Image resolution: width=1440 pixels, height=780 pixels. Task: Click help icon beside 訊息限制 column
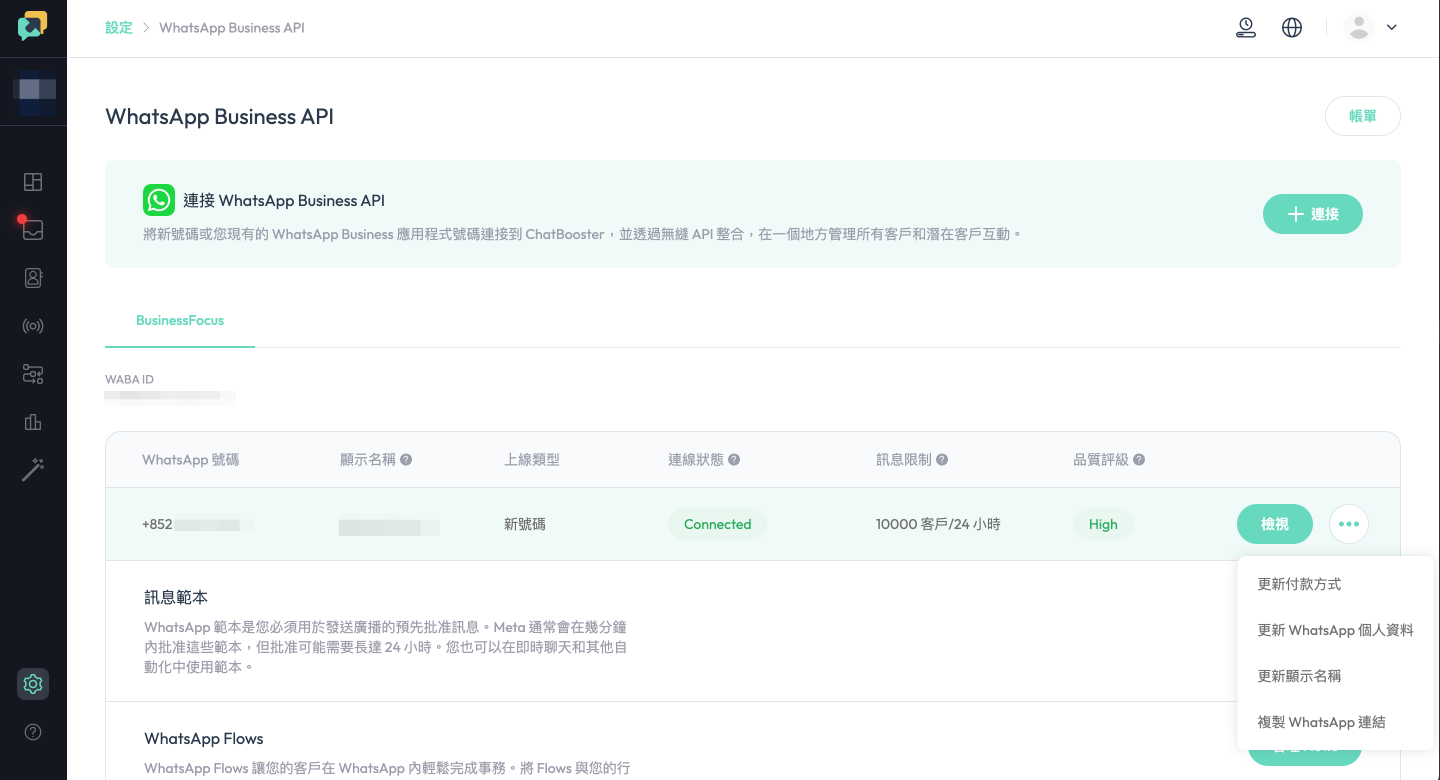(x=942, y=460)
